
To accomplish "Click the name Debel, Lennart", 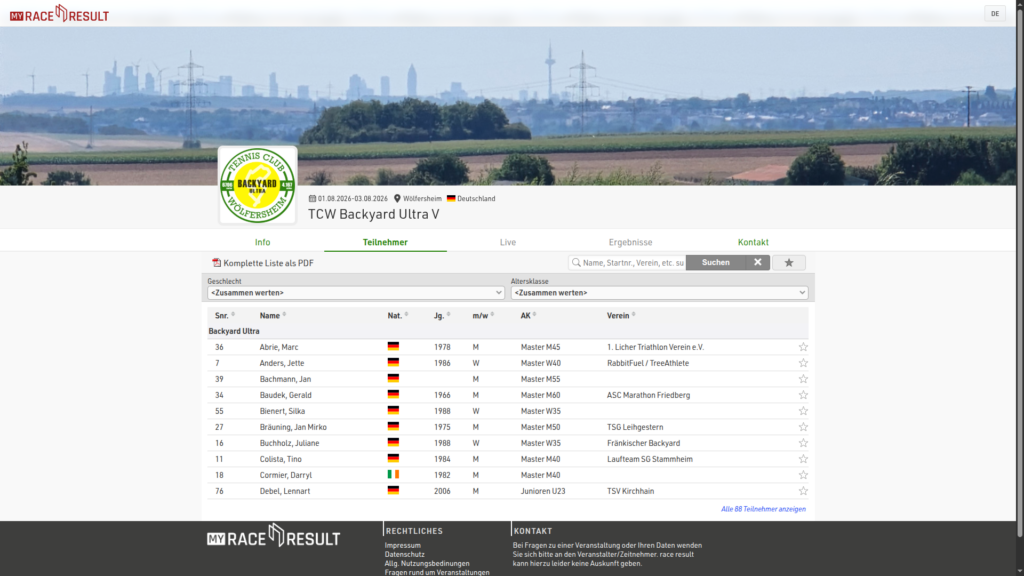I will click(x=285, y=491).
